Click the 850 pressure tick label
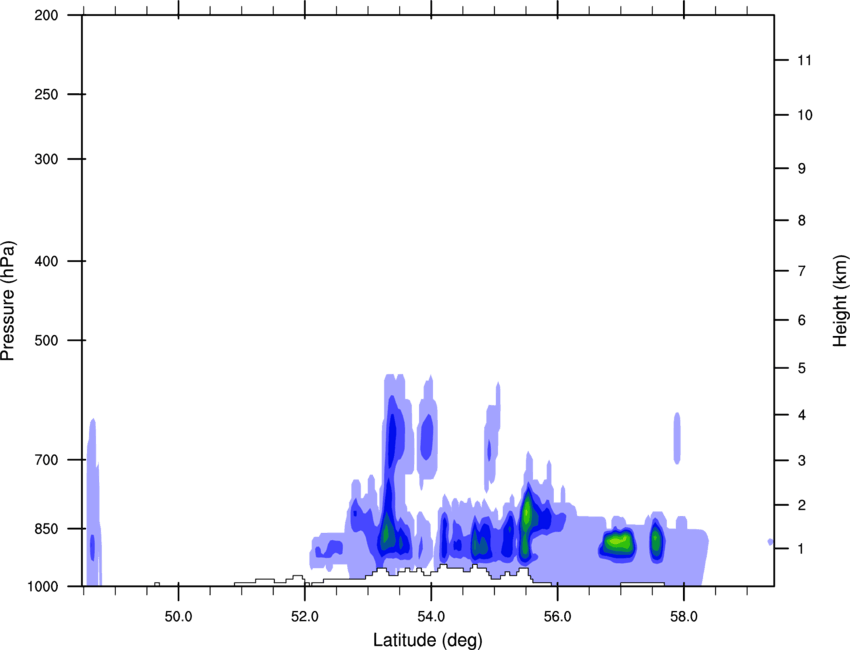This screenshot has width=850, height=650. pyautogui.click(x=47, y=529)
